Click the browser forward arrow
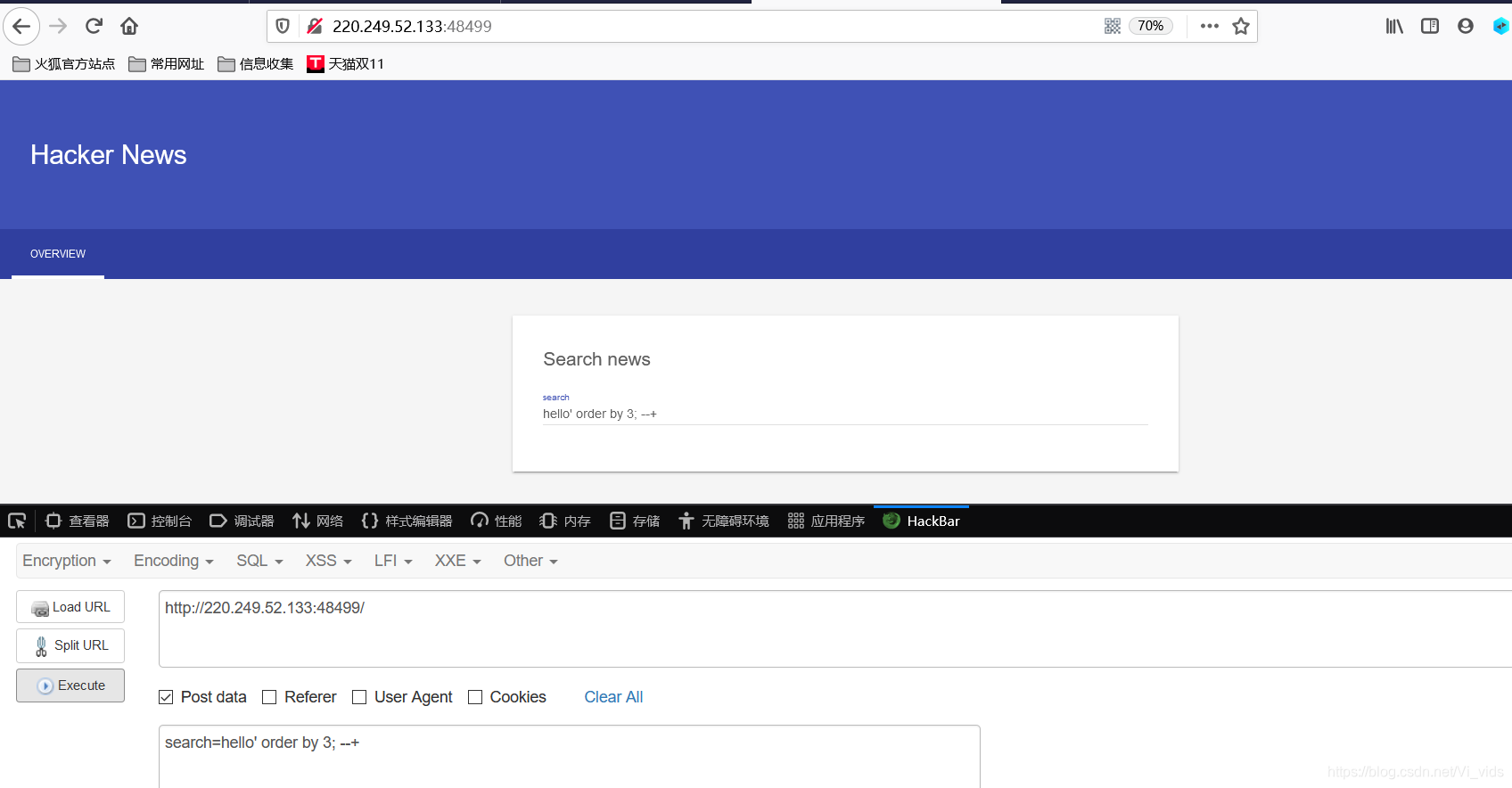Image resolution: width=1512 pixels, height=788 pixels. [x=58, y=26]
